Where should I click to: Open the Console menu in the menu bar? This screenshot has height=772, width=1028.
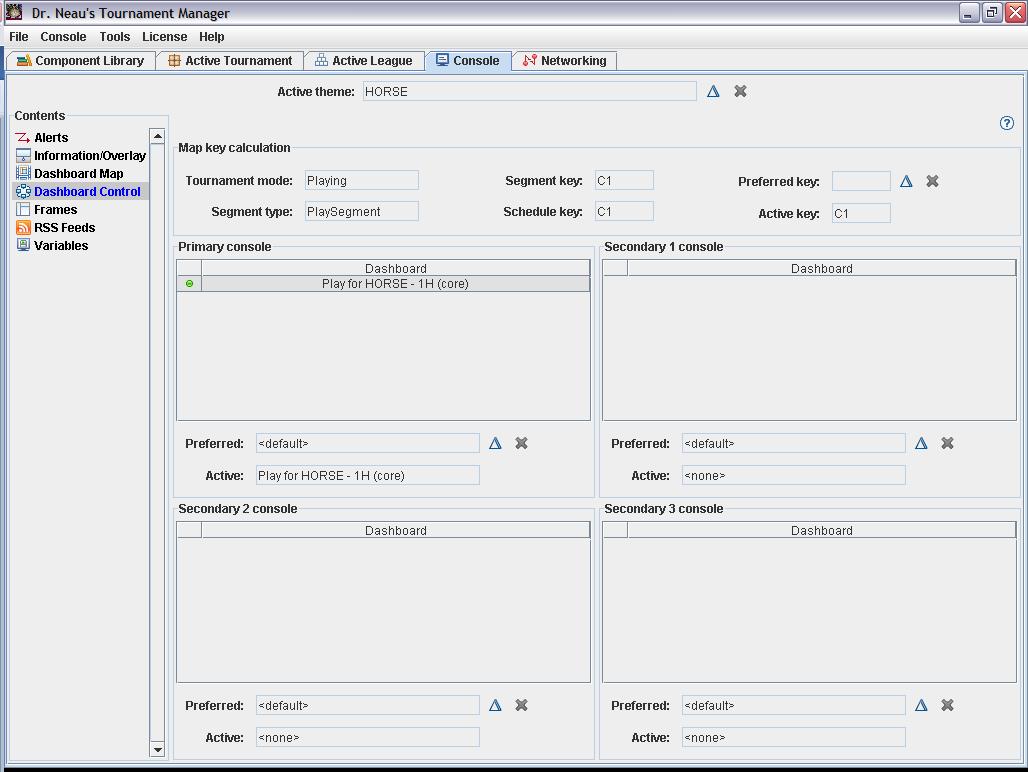tap(63, 37)
